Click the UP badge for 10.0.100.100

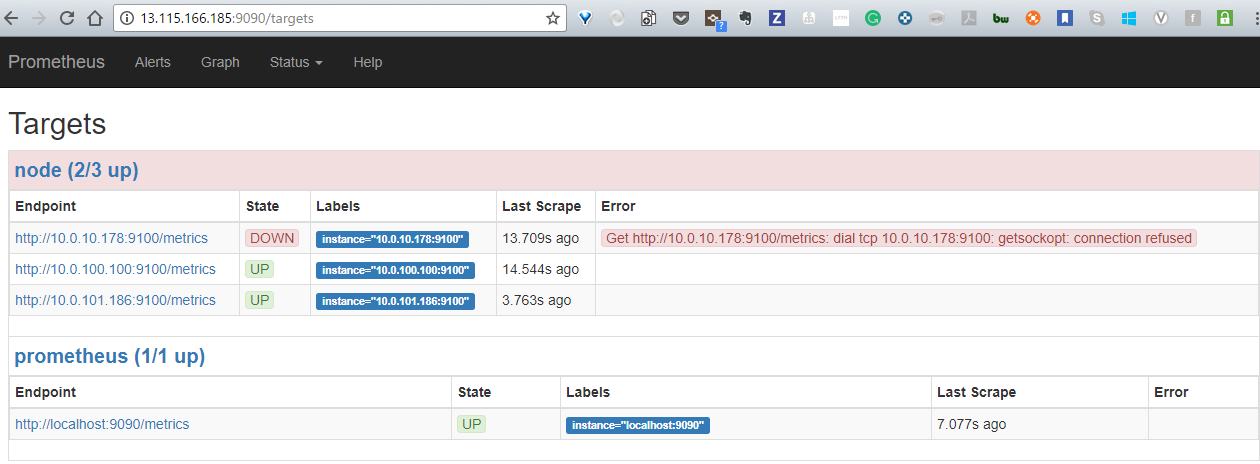pos(260,269)
